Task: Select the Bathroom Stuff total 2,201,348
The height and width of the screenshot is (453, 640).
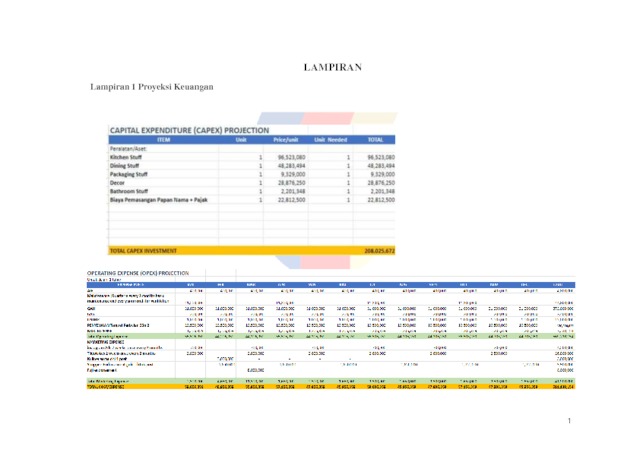Action: (382, 191)
